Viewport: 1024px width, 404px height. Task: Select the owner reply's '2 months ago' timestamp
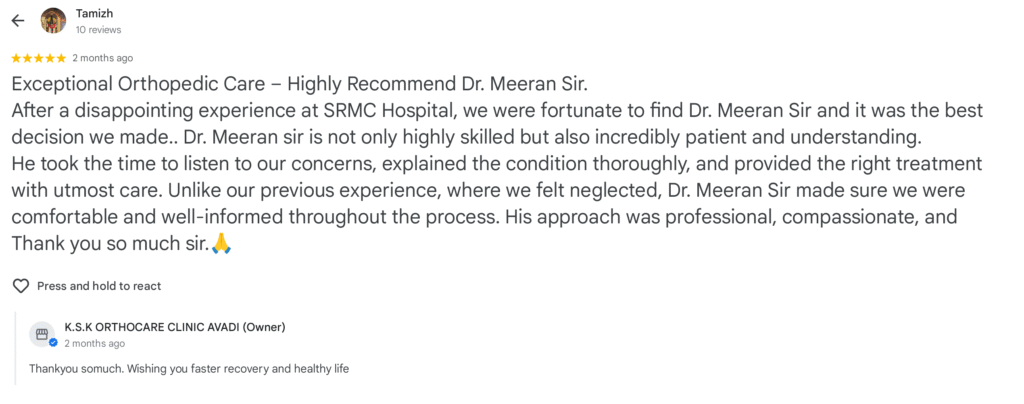point(94,343)
